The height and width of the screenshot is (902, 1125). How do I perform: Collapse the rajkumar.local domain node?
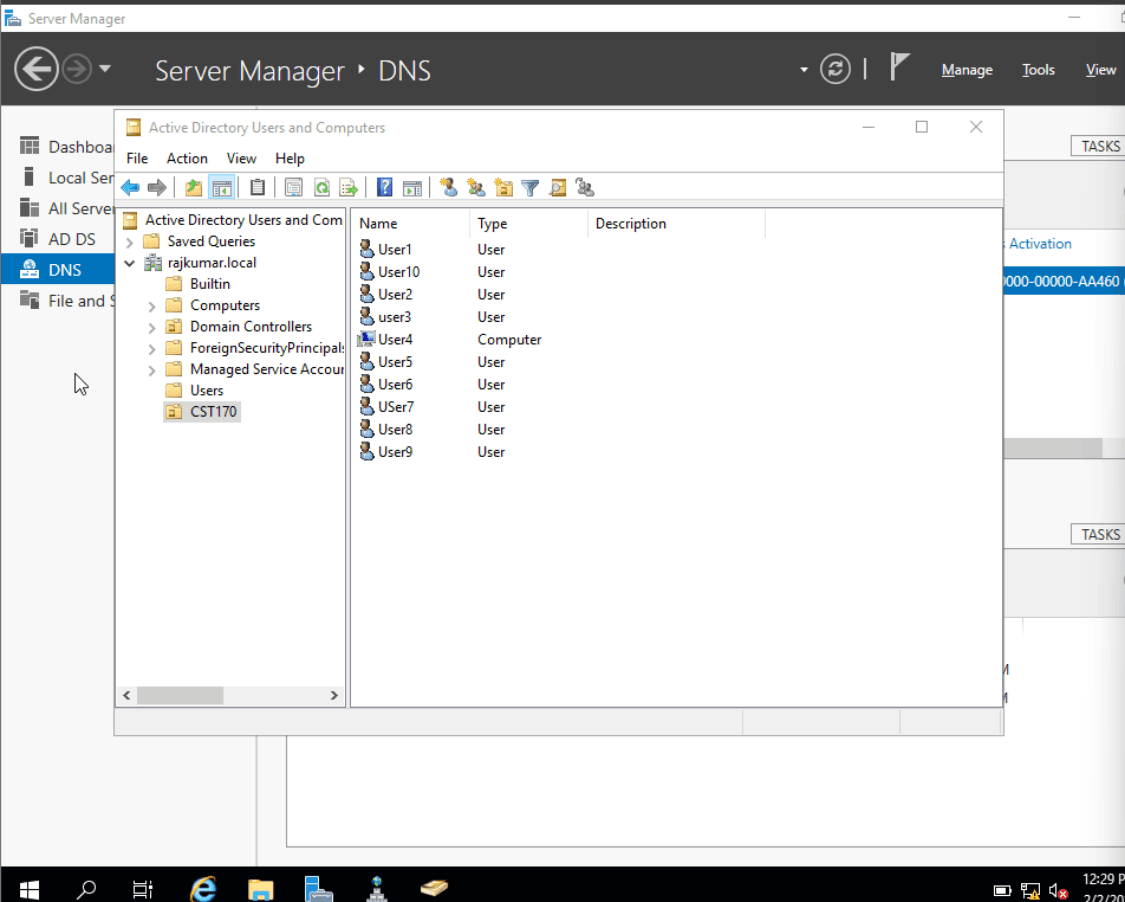[130, 263]
